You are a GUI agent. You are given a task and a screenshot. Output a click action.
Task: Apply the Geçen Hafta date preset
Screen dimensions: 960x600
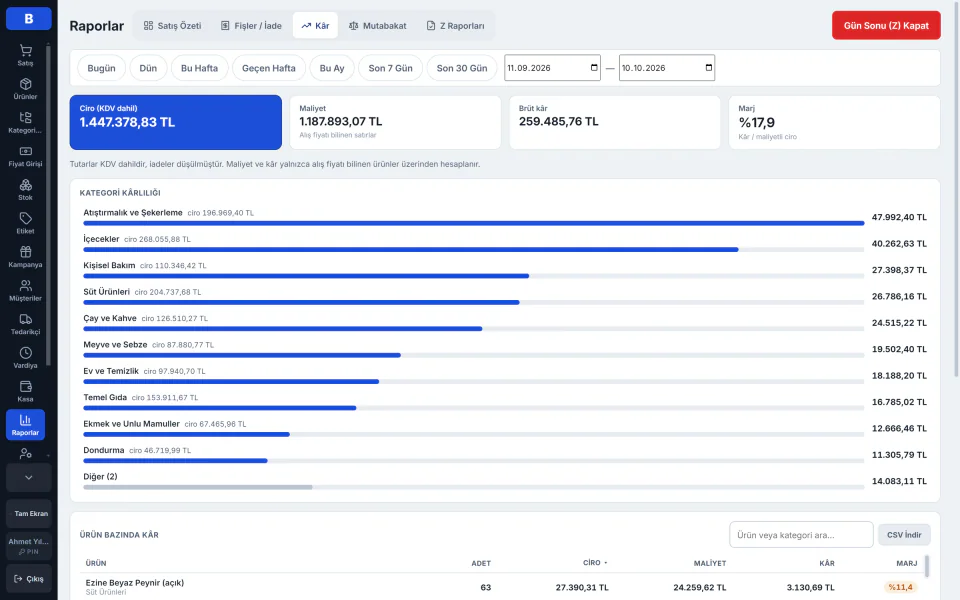click(269, 68)
